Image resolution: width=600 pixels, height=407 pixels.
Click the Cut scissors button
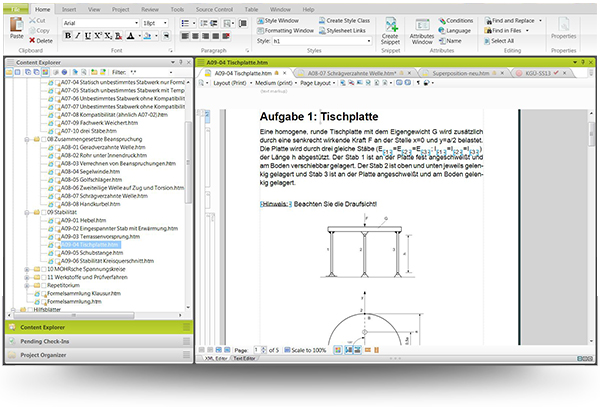[x=37, y=21]
